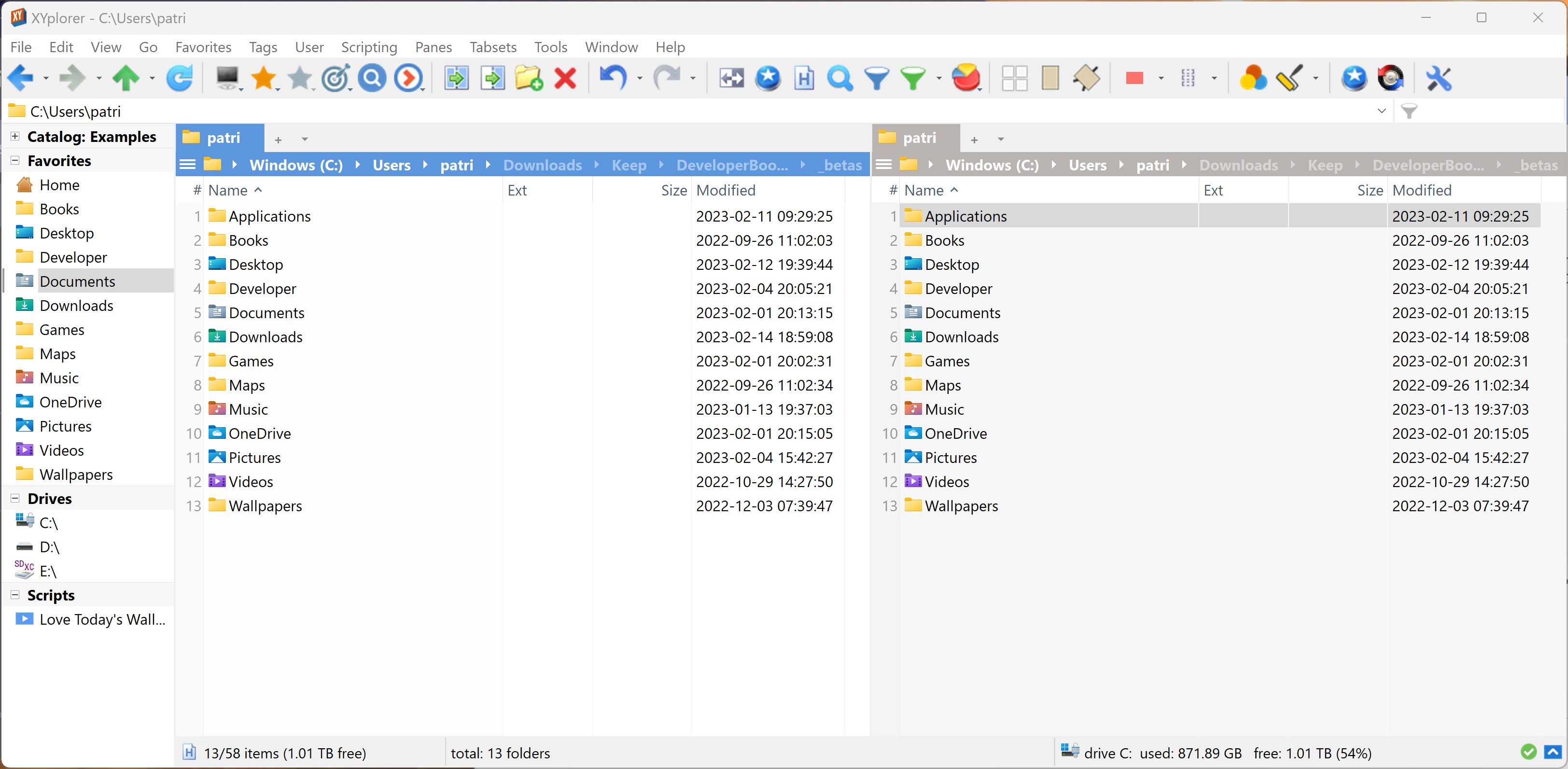Collapse the Drives section in sidebar

pos(14,498)
